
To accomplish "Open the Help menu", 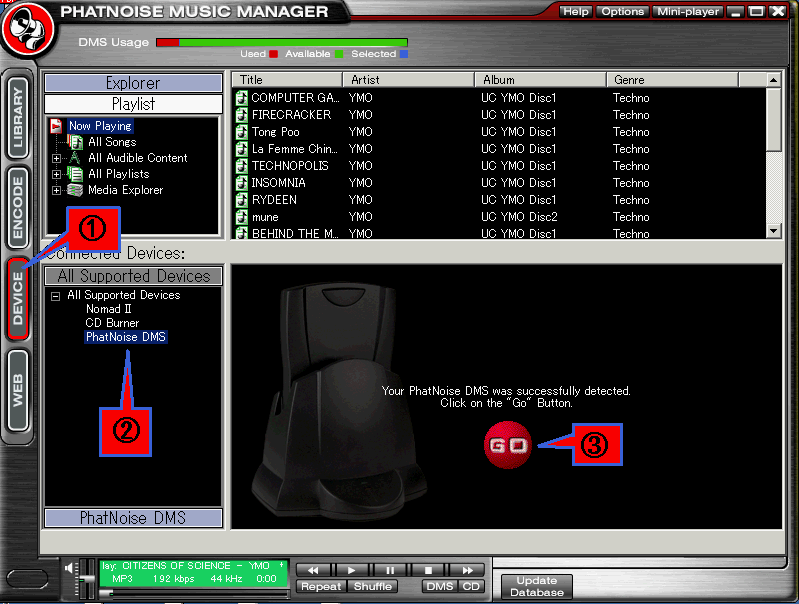I will point(576,12).
